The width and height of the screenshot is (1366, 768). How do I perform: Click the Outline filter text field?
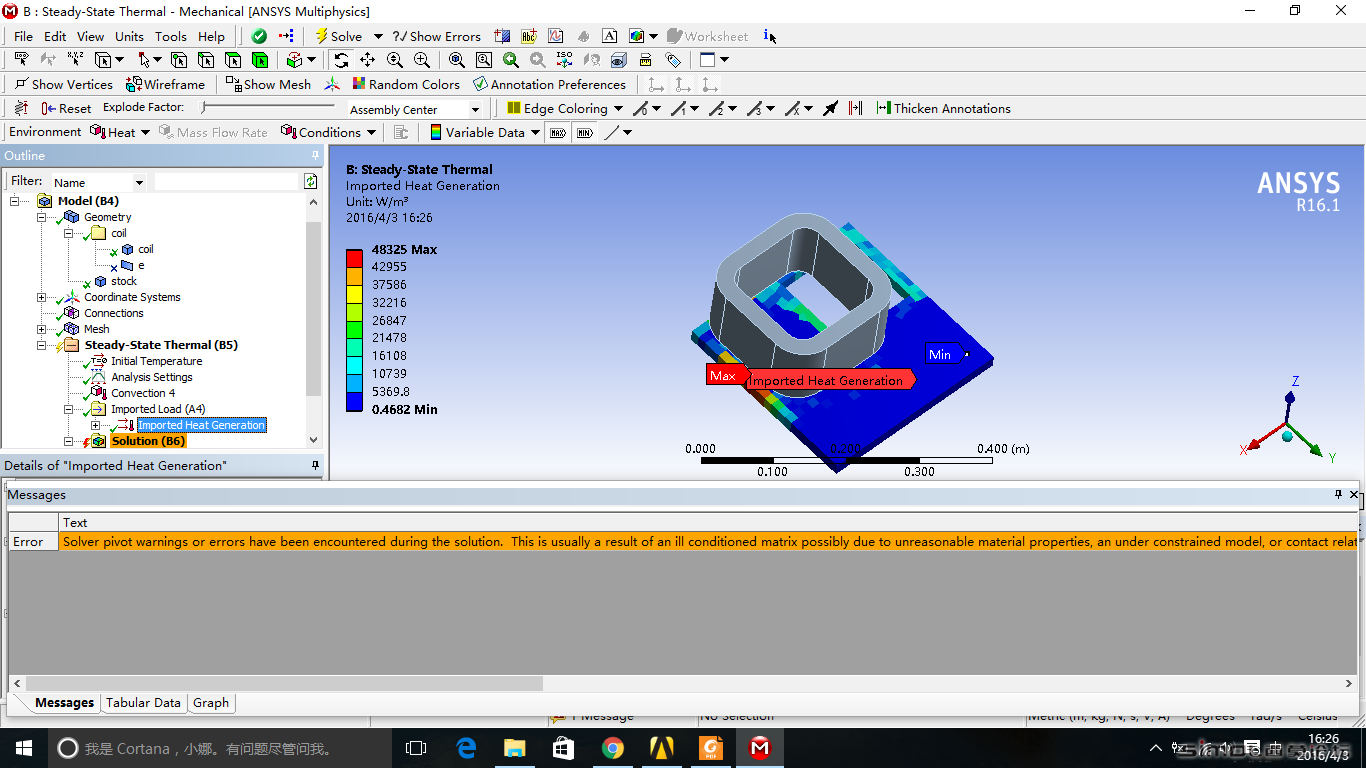click(227, 182)
